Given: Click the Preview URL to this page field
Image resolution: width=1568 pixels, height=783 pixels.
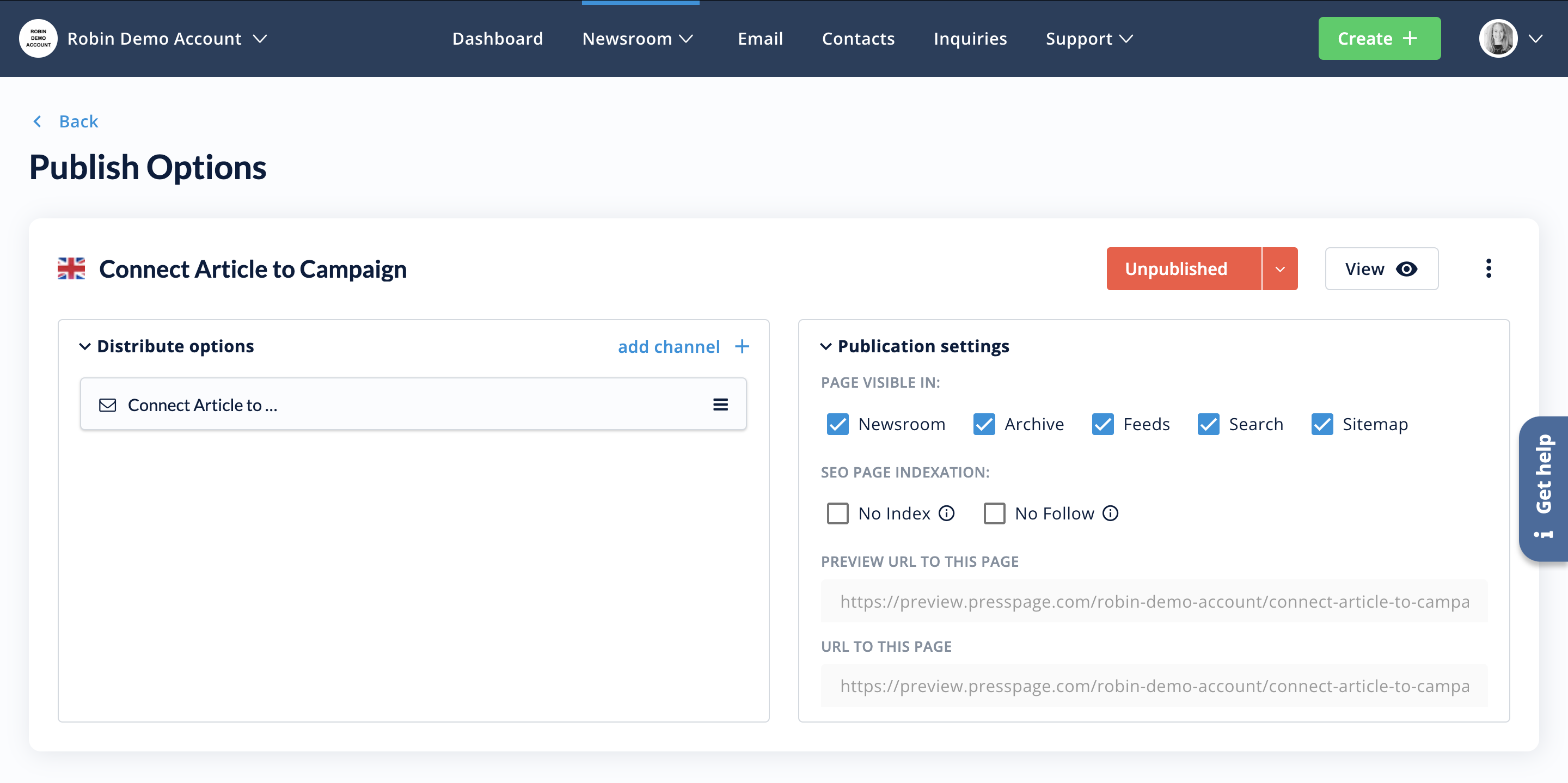Looking at the screenshot, I should tap(1154, 601).
